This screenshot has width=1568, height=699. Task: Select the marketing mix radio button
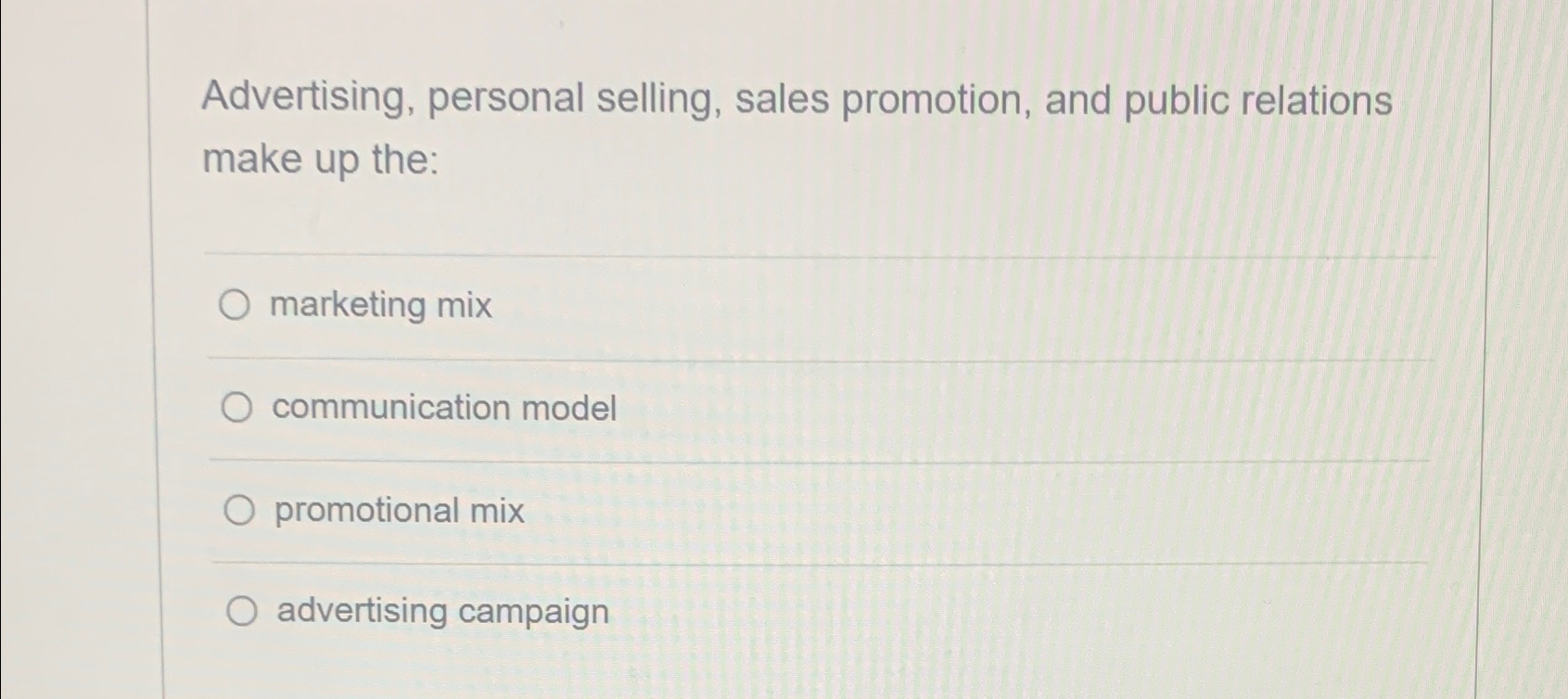point(236,306)
